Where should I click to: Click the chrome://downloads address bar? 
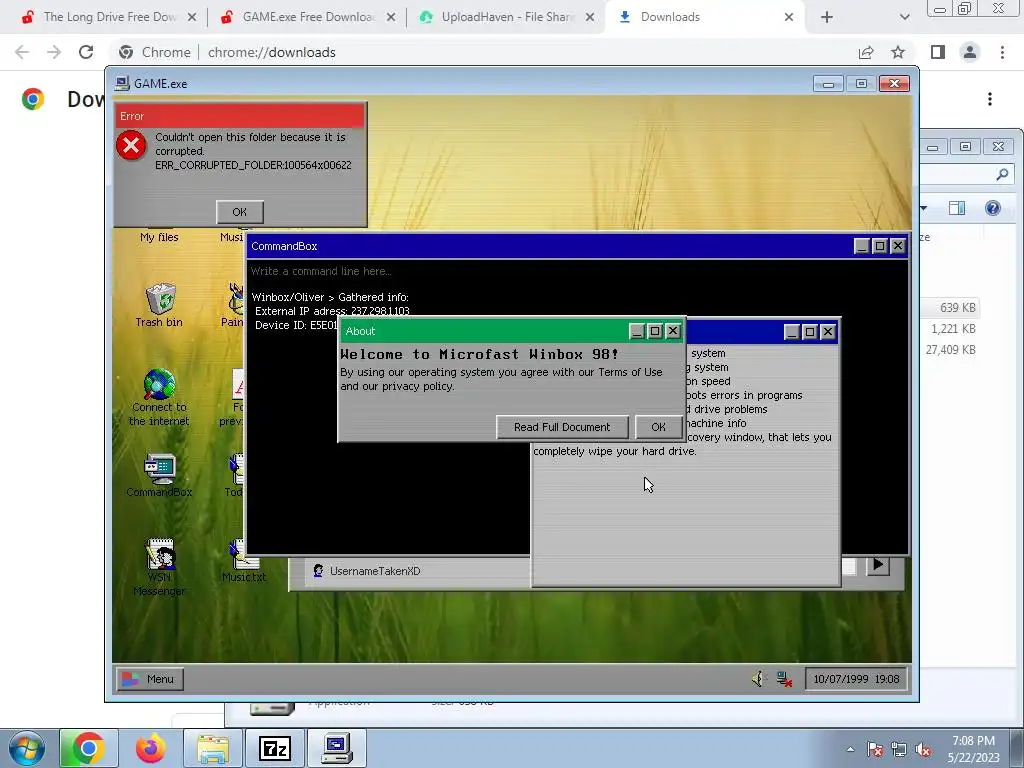pyautogui.click(x=483, y=52)
